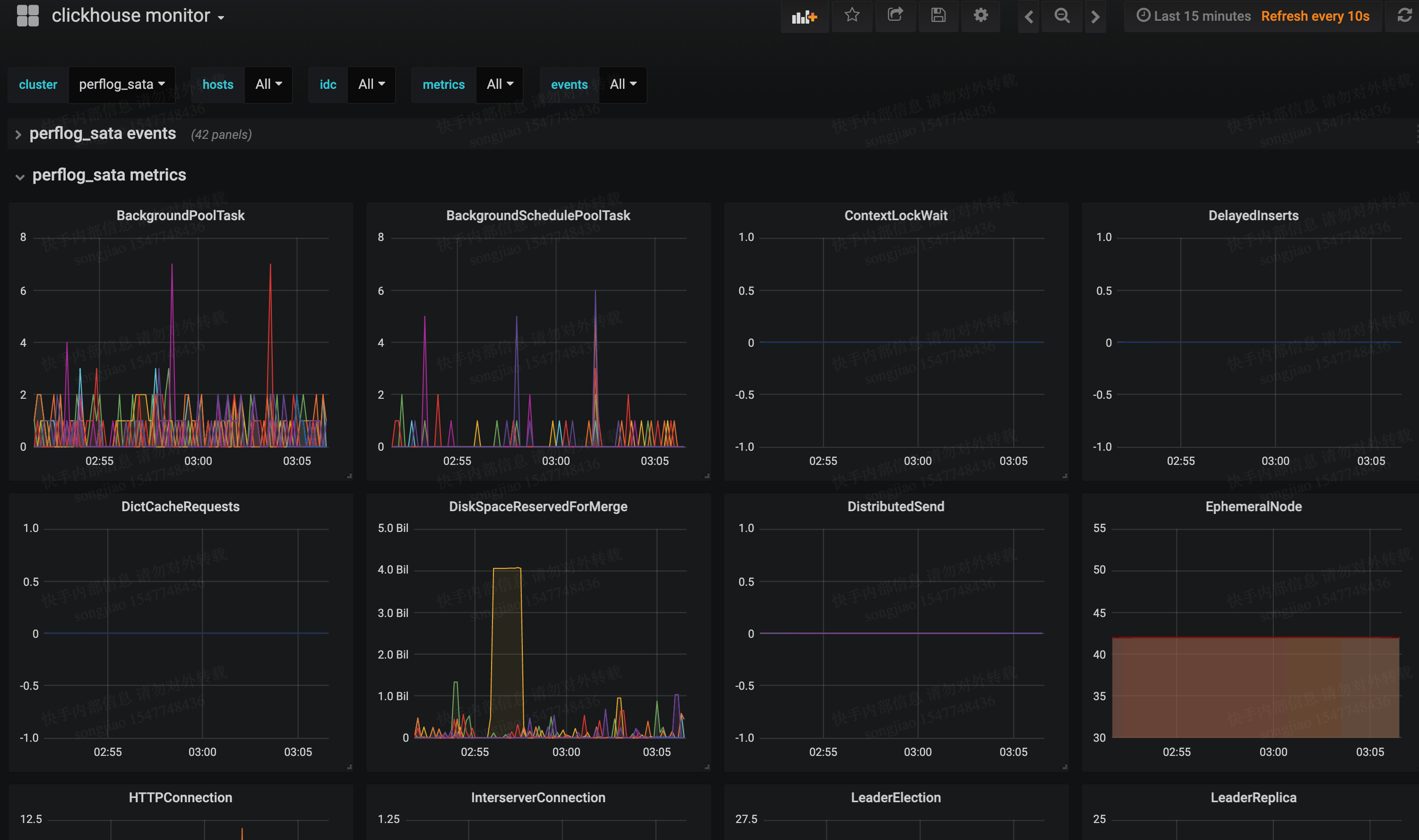Viewport: 1419px width, 840px height.
Task: Open the Share dashboard icon
Action: click(x=895, y=15)
